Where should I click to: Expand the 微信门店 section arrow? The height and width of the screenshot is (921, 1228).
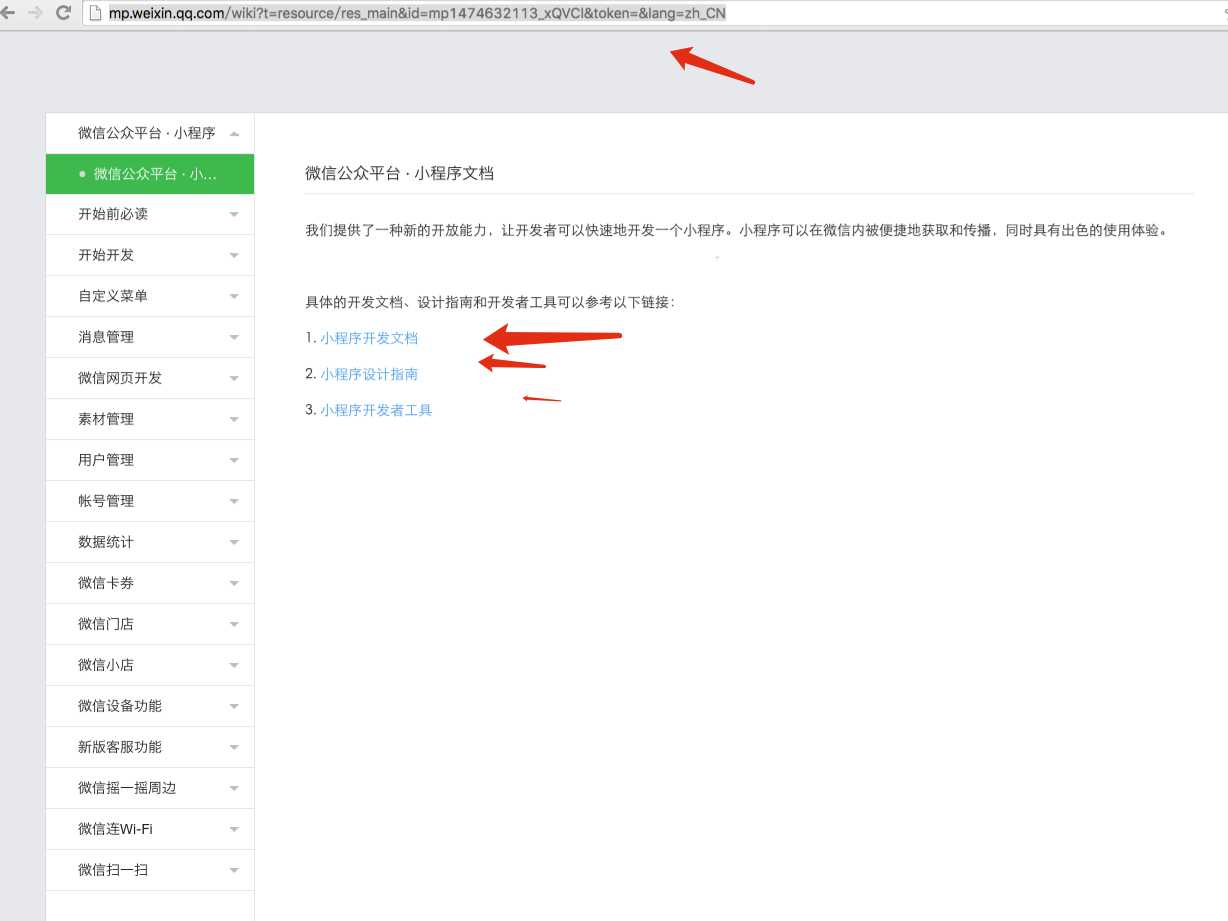(x=234, y=624)
